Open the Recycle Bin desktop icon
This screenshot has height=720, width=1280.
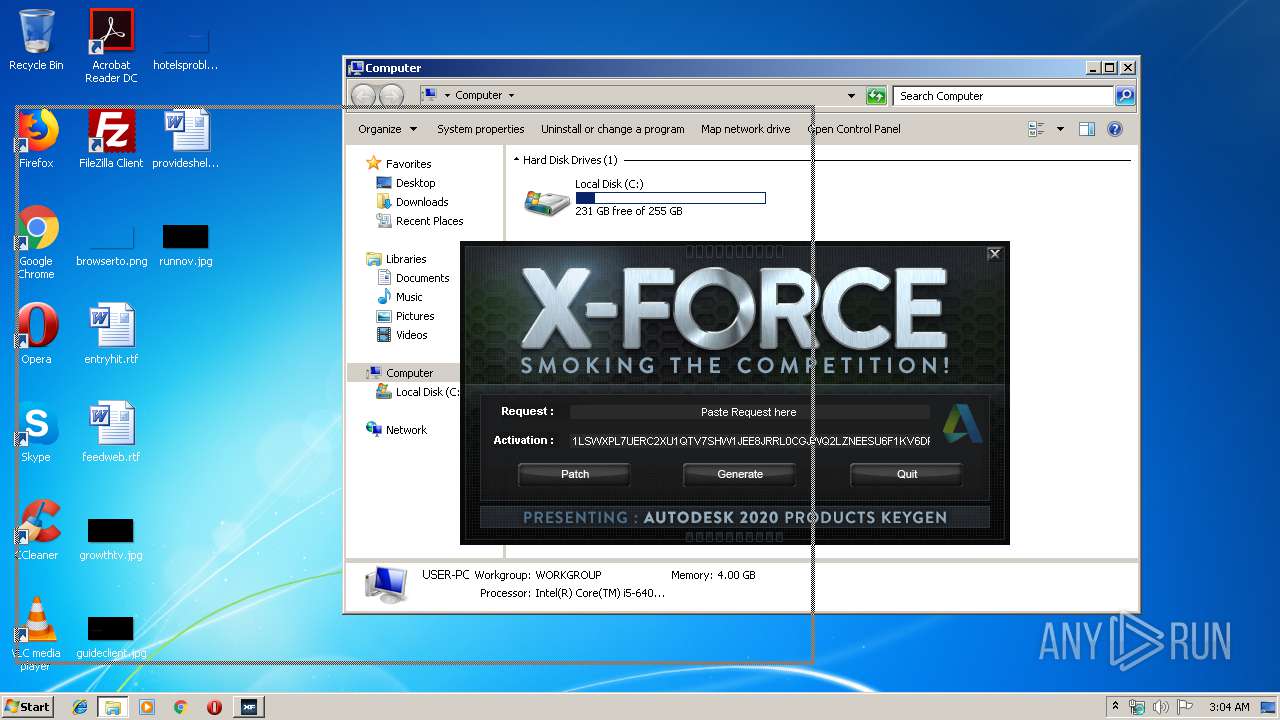(x=36, y=40)
